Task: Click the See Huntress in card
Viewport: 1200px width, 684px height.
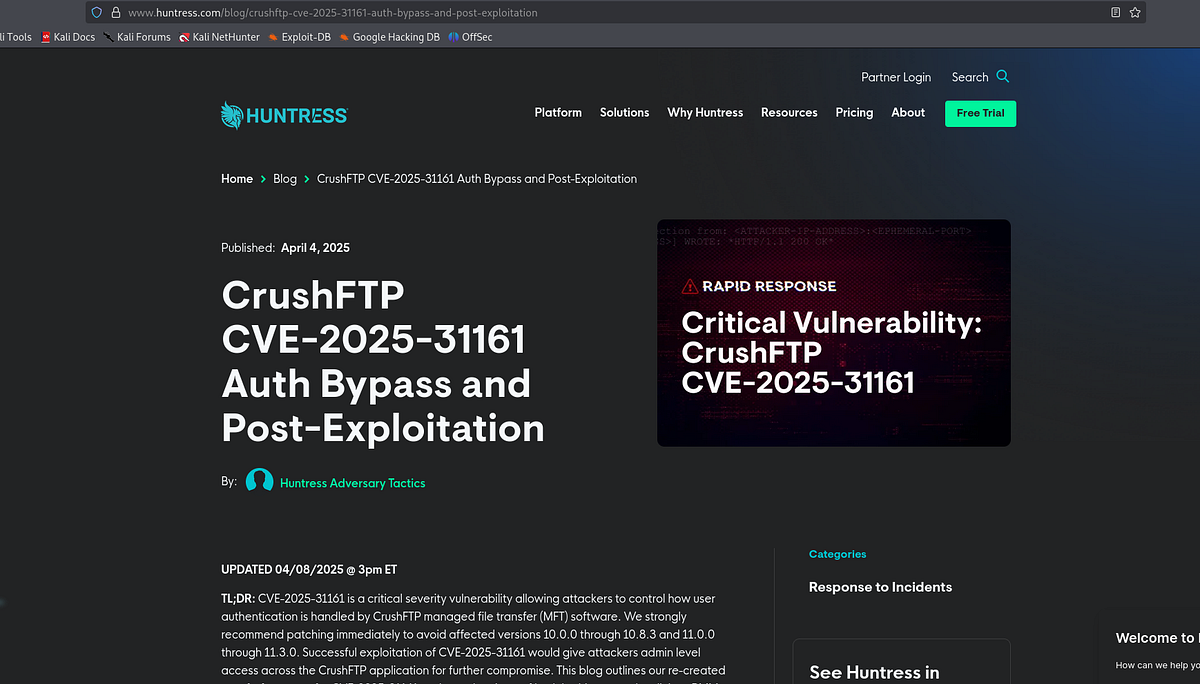Action: pyautogui.click(x=902, y=661)
